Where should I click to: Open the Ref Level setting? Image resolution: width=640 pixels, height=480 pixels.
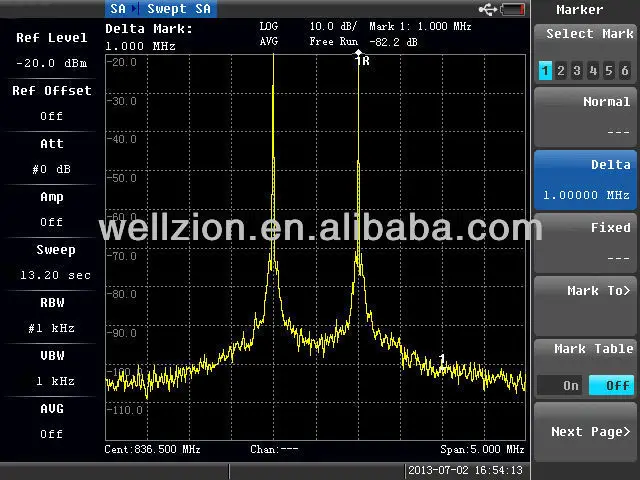(51, 50)
